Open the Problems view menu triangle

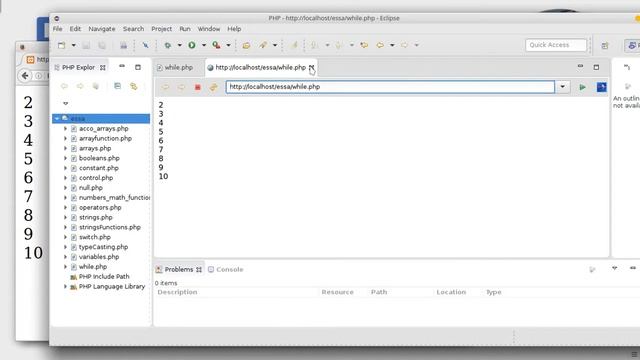point(614,268)
